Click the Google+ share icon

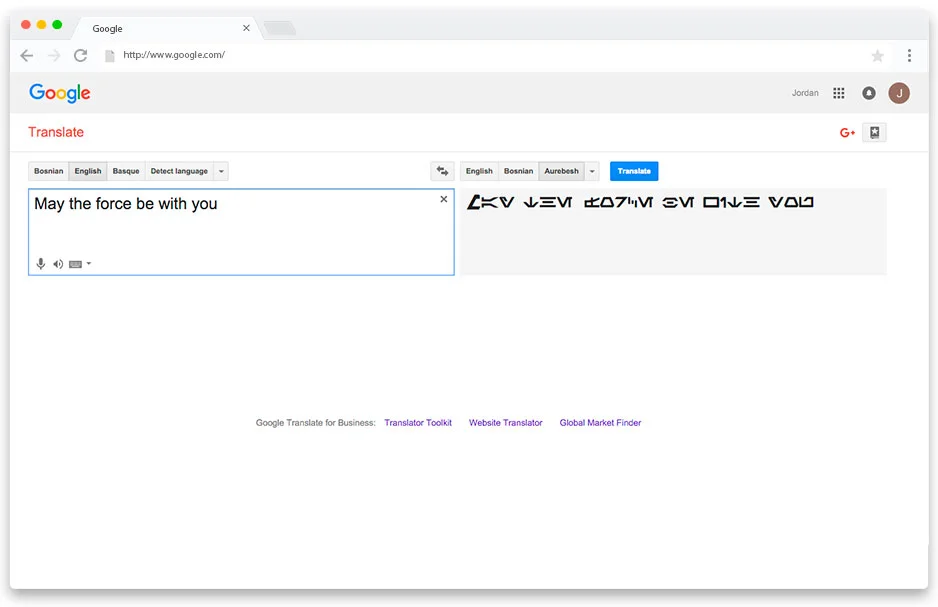846,131
